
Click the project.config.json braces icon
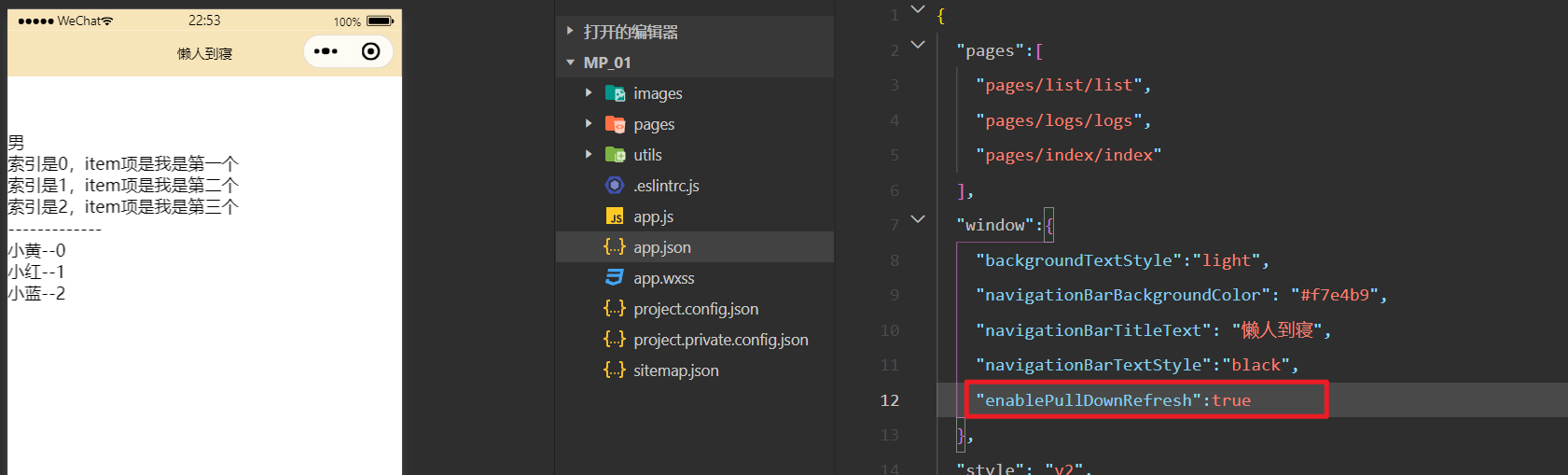tap(615, 308)
